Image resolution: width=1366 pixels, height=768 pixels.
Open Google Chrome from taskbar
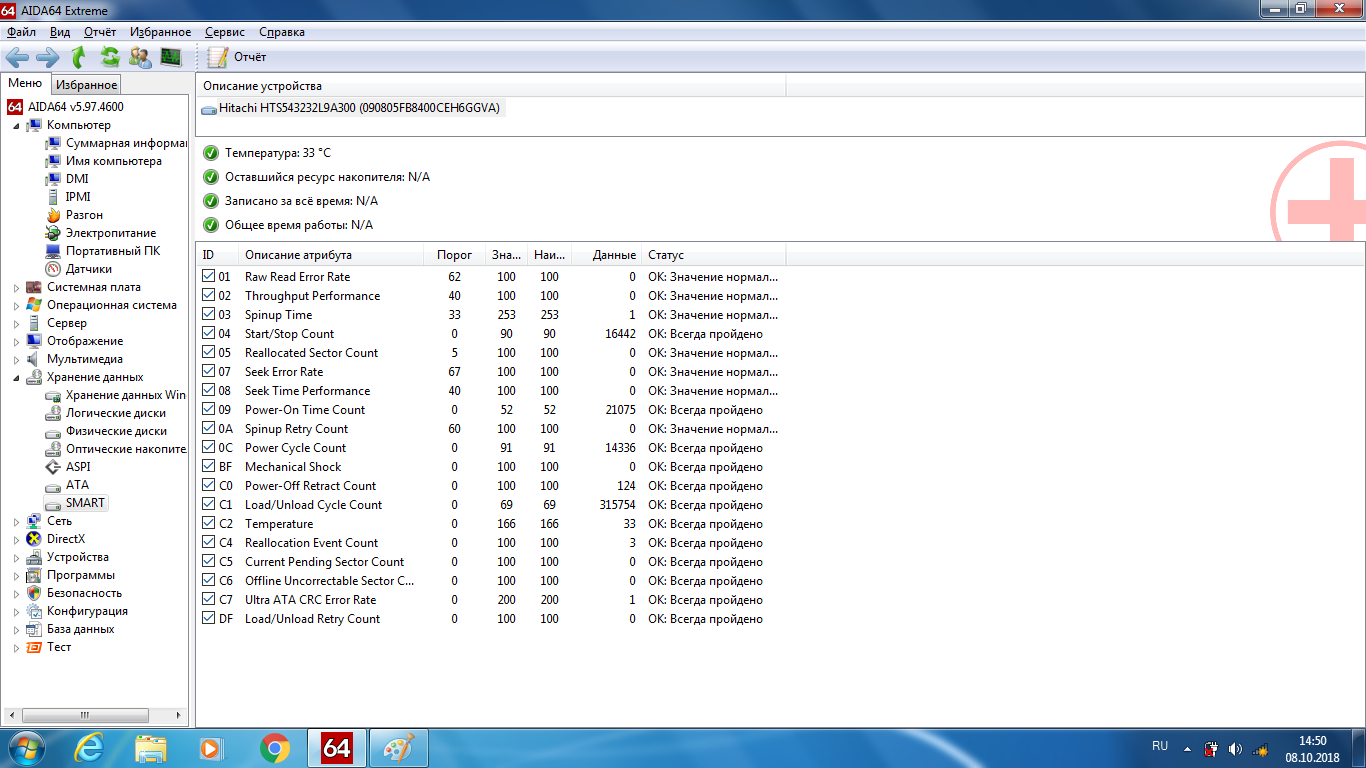click(275, 748)
